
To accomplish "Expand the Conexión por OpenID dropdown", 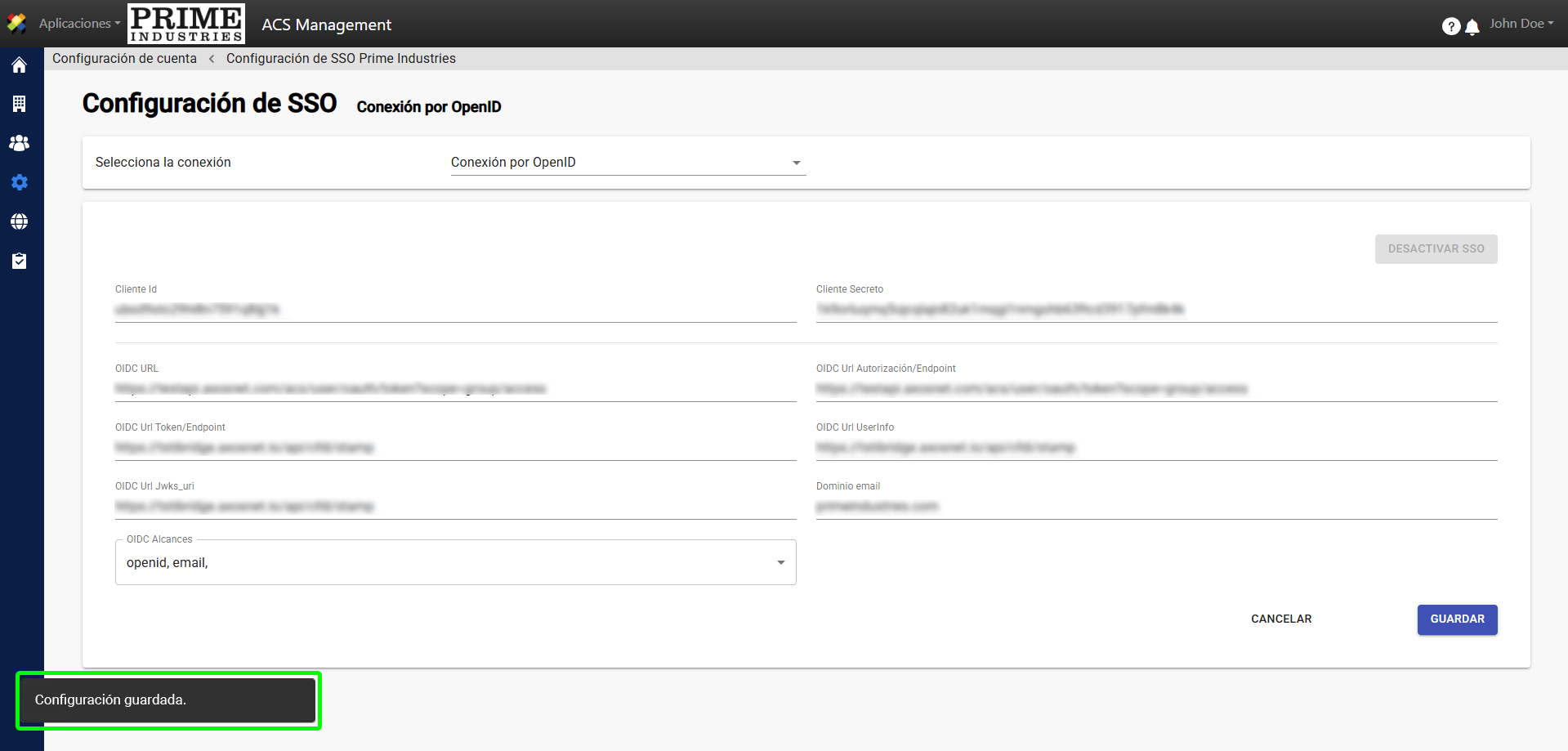I will click(628, 163).
